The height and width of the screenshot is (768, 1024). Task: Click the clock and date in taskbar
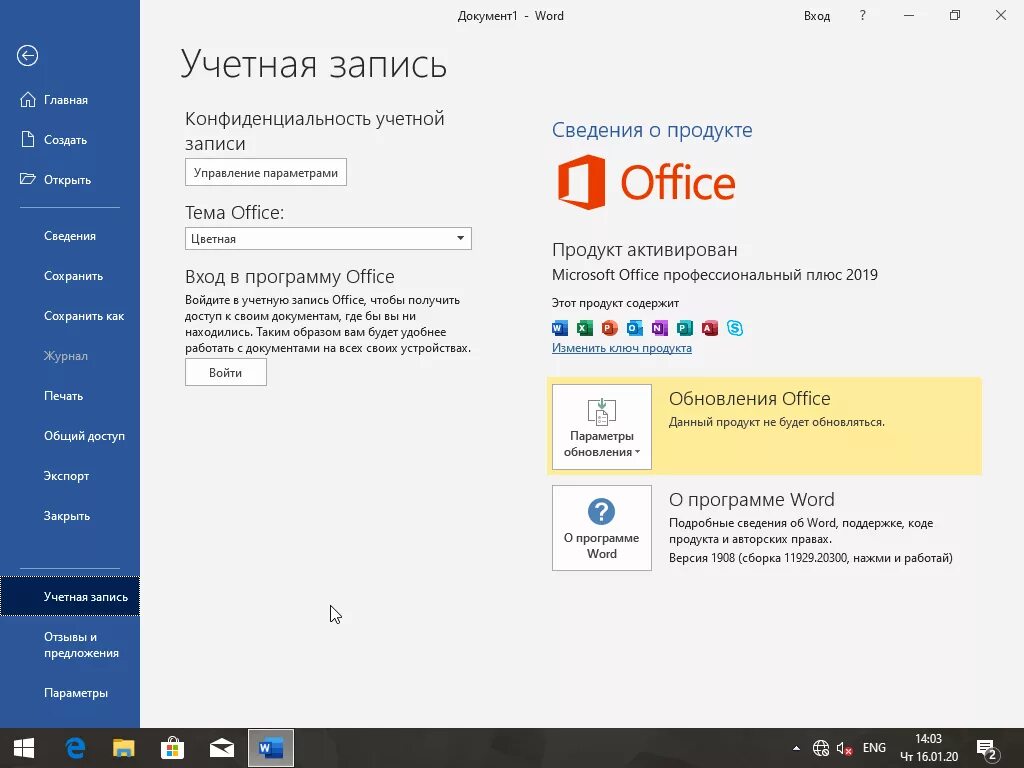pos(929,748)
